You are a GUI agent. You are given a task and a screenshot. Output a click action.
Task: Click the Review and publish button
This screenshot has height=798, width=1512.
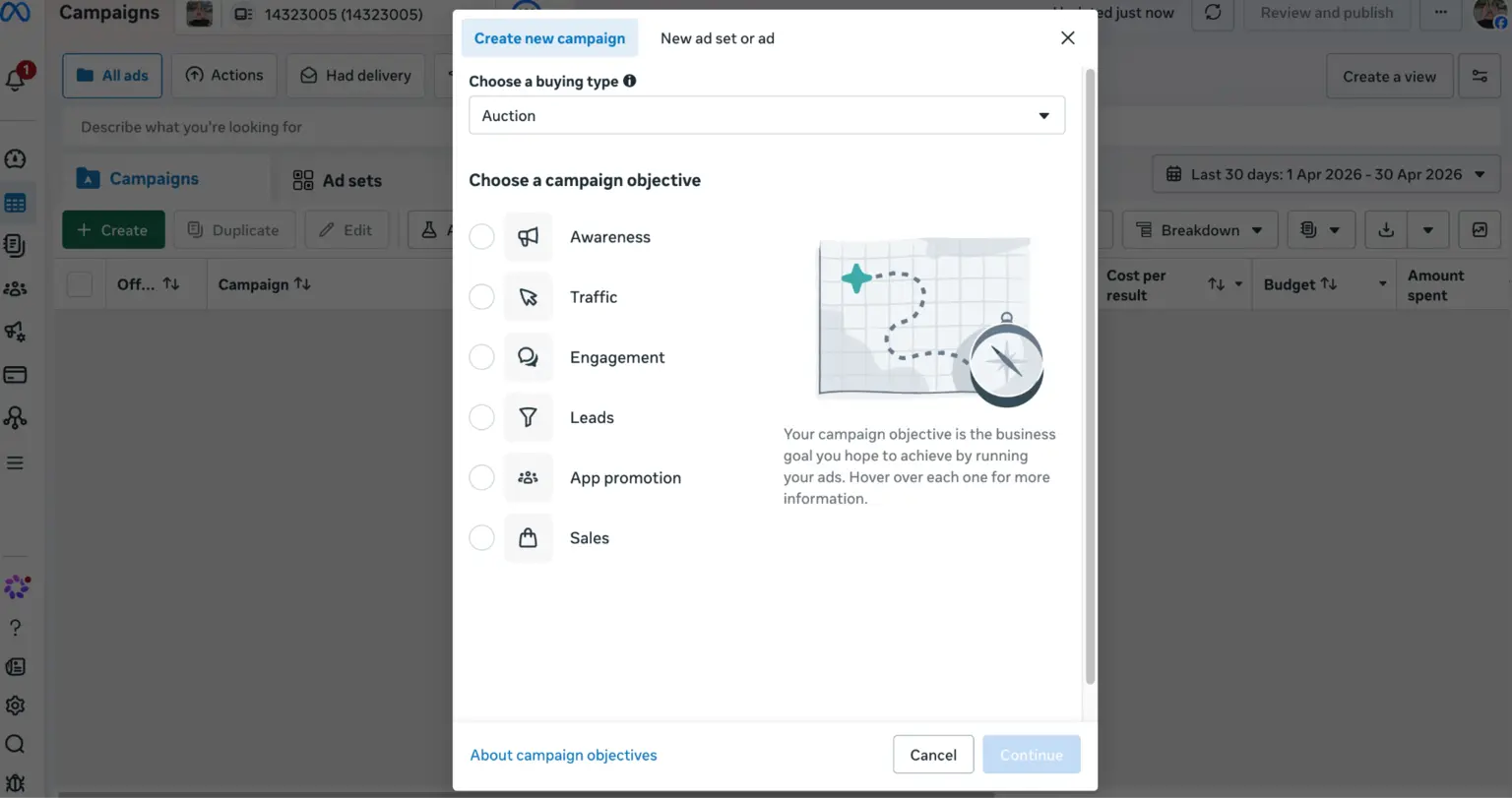click(1326, 13)
